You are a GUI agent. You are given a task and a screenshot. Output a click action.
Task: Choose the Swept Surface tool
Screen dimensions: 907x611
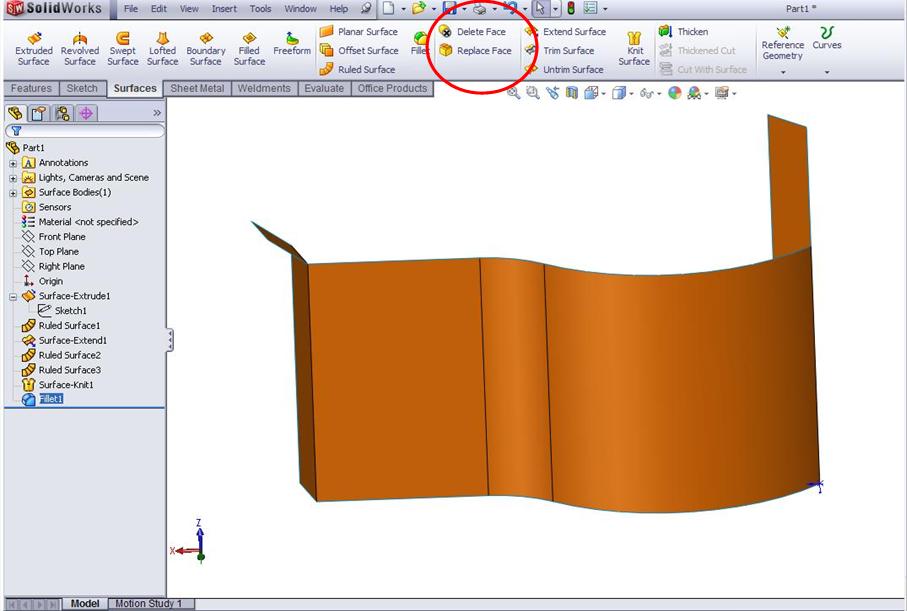pyautogui.click(x=123, y=49)
